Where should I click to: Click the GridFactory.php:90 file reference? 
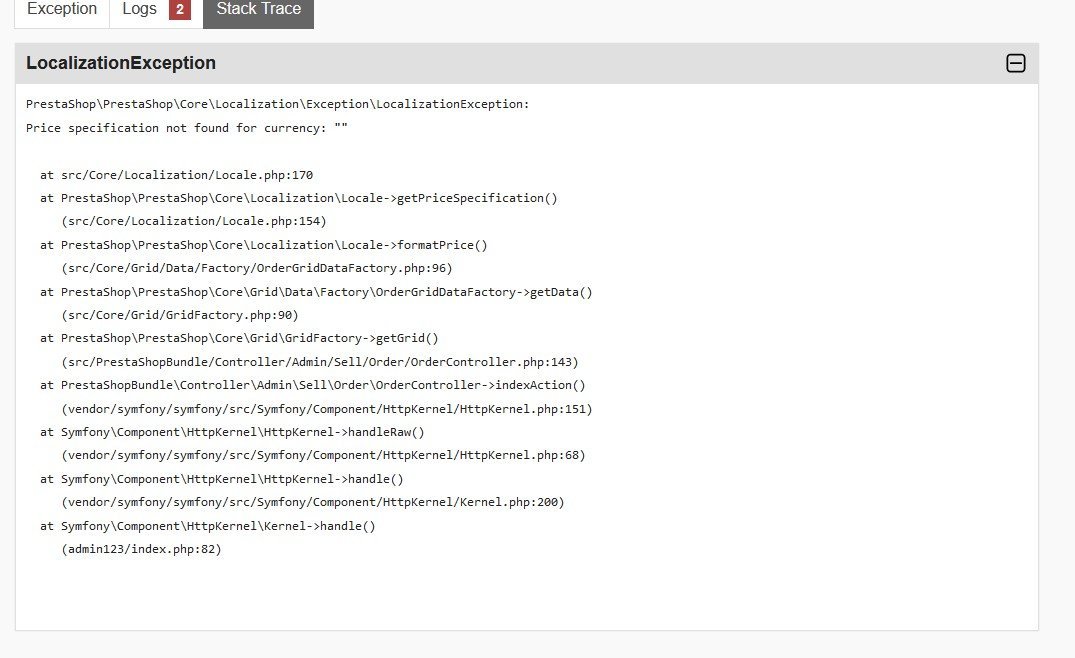[180, 315]
